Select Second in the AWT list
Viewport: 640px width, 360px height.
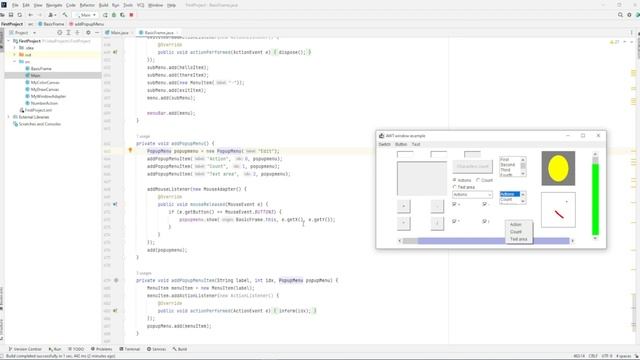coord(508,164)
